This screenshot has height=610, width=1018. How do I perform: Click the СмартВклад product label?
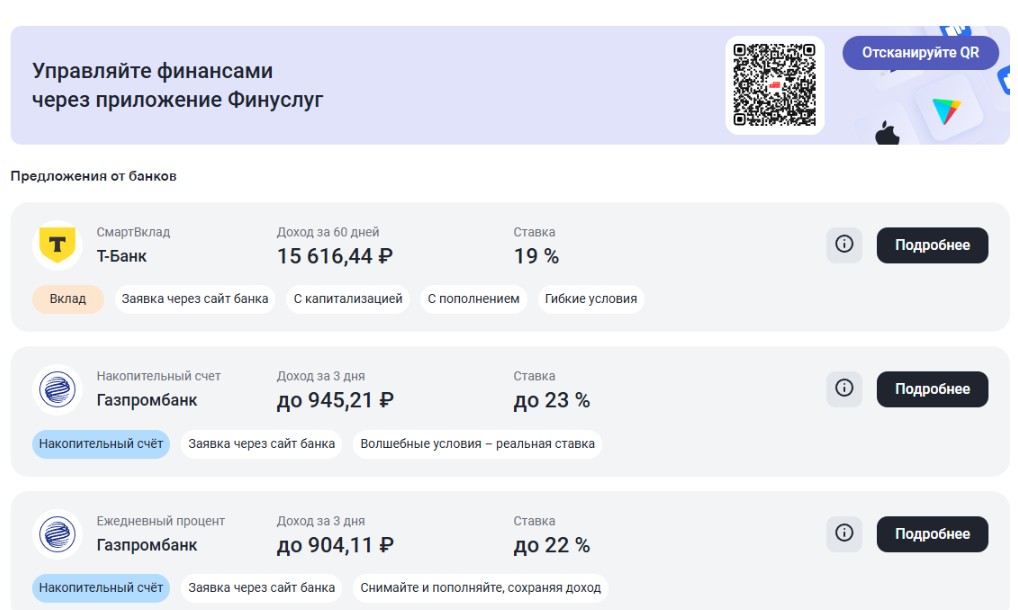point(133,232)
